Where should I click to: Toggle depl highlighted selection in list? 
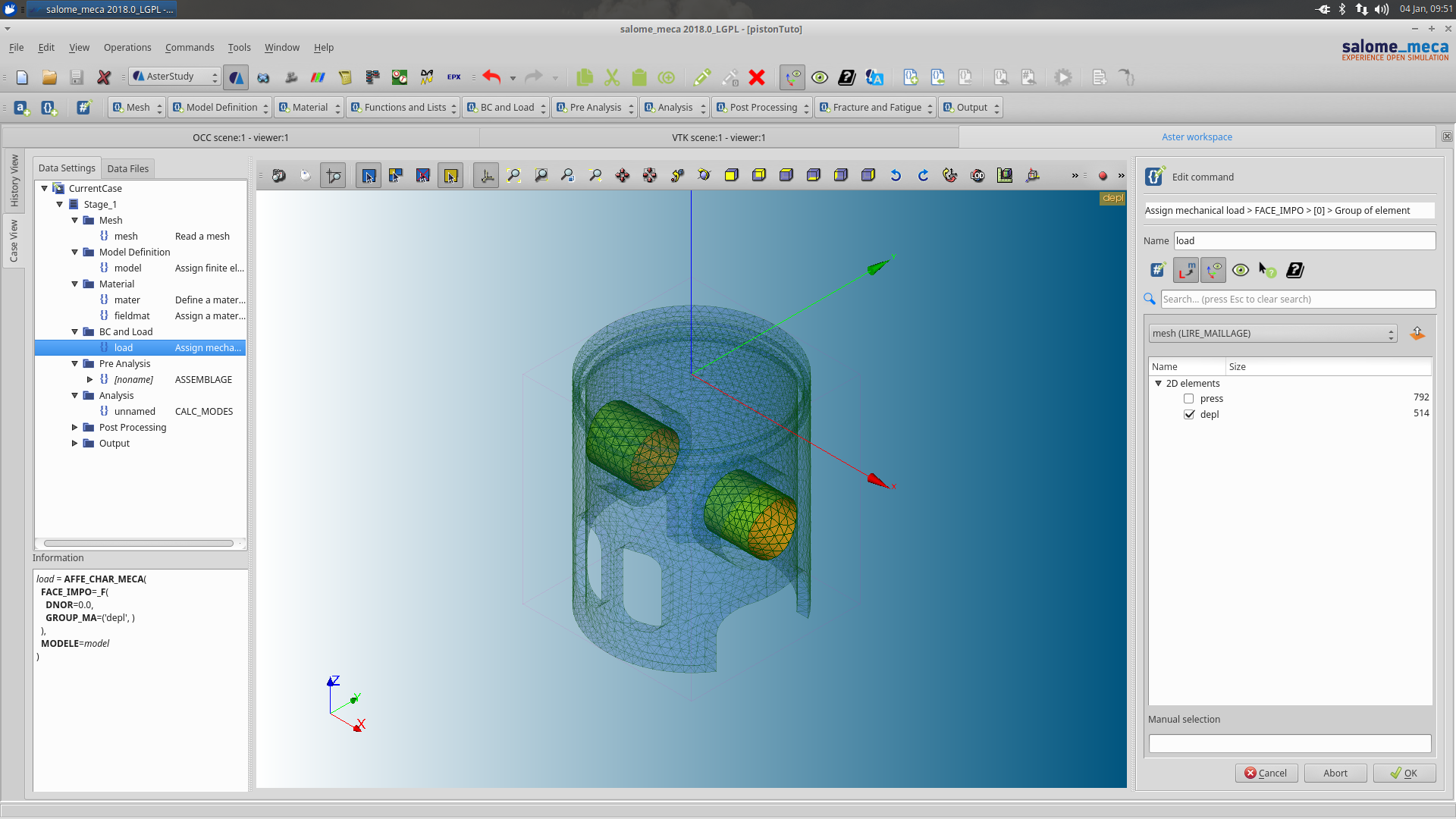1188,413
